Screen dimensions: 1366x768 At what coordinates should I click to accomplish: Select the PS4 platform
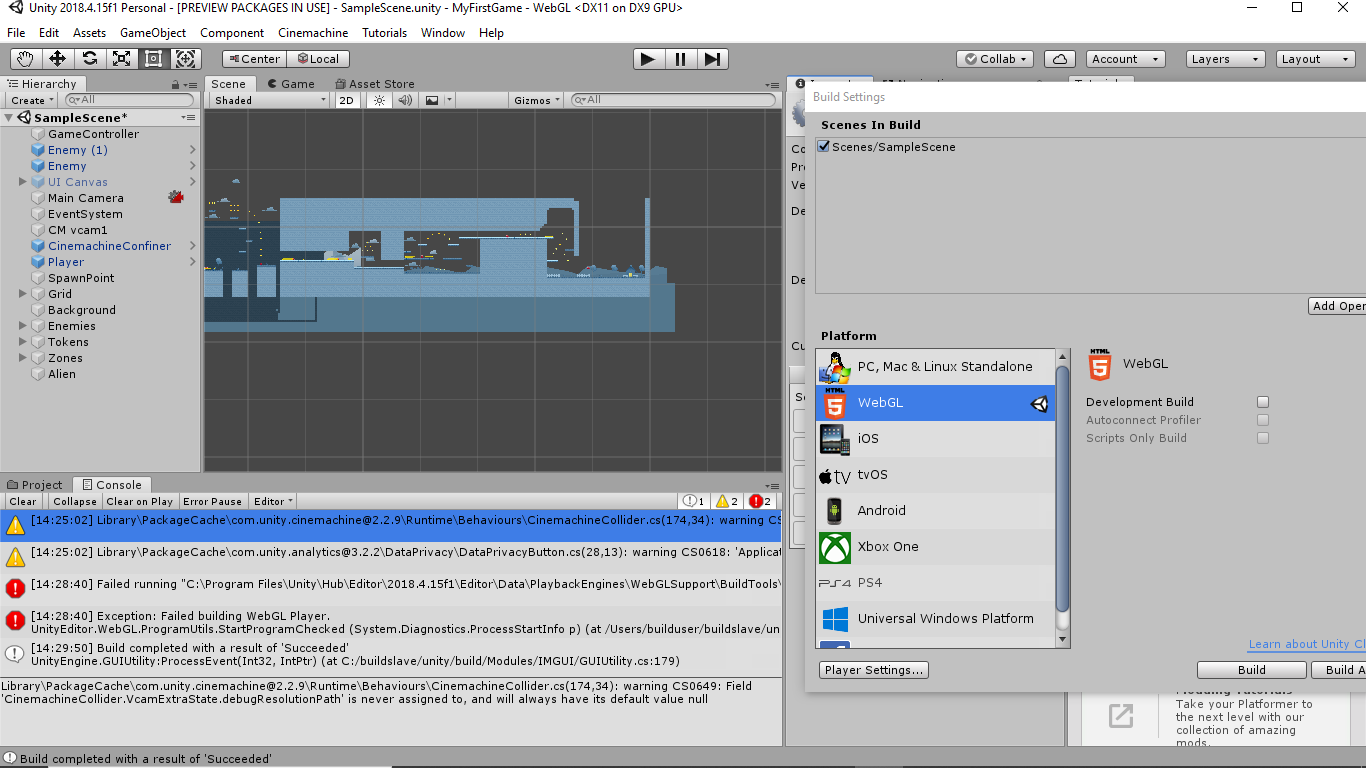coord(935,582)
